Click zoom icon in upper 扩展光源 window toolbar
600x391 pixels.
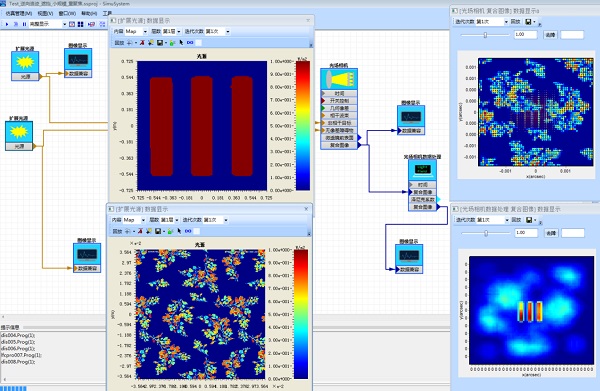point(130,43)
